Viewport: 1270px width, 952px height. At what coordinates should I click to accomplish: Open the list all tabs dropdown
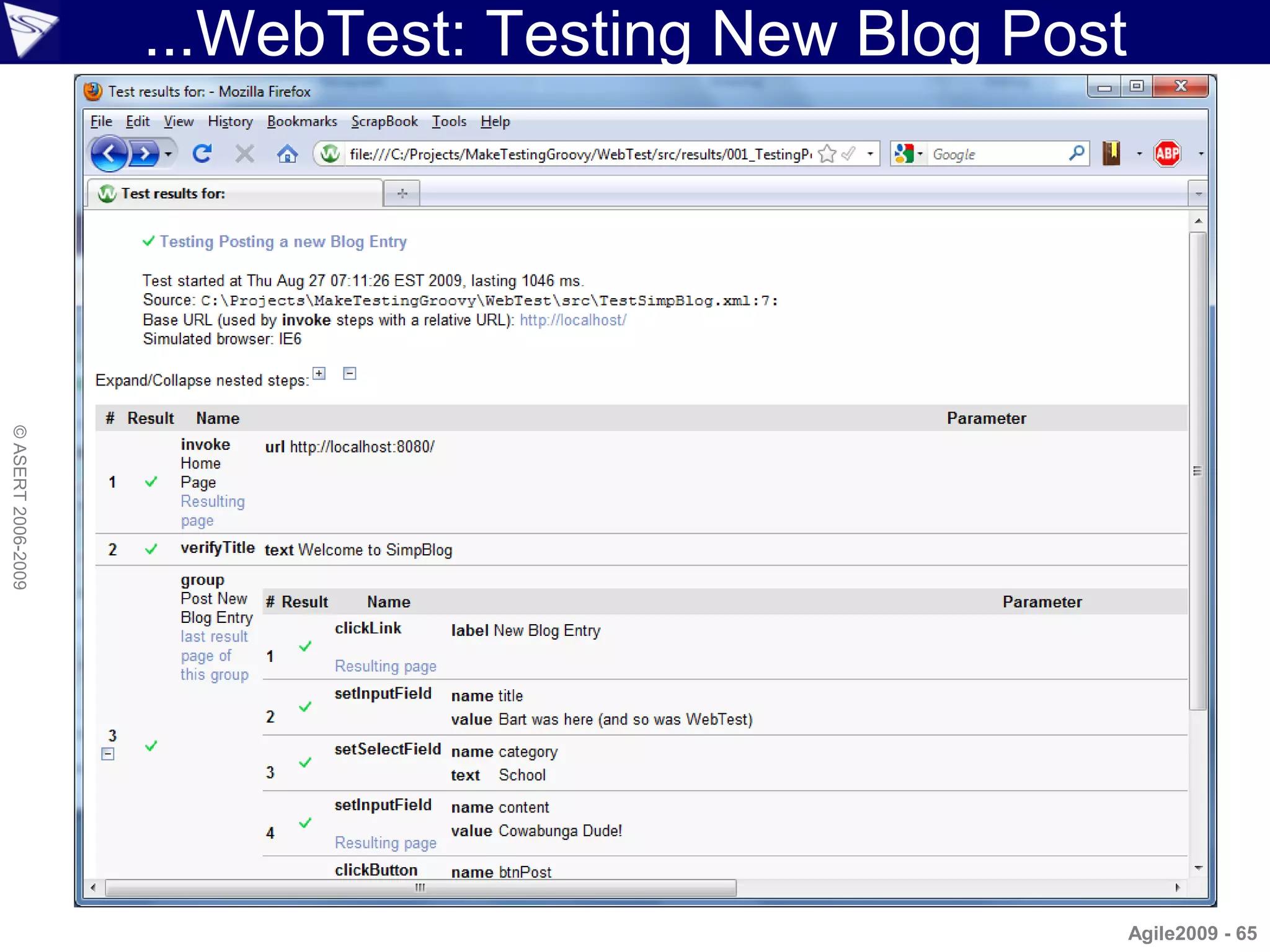click(1198, 194)
